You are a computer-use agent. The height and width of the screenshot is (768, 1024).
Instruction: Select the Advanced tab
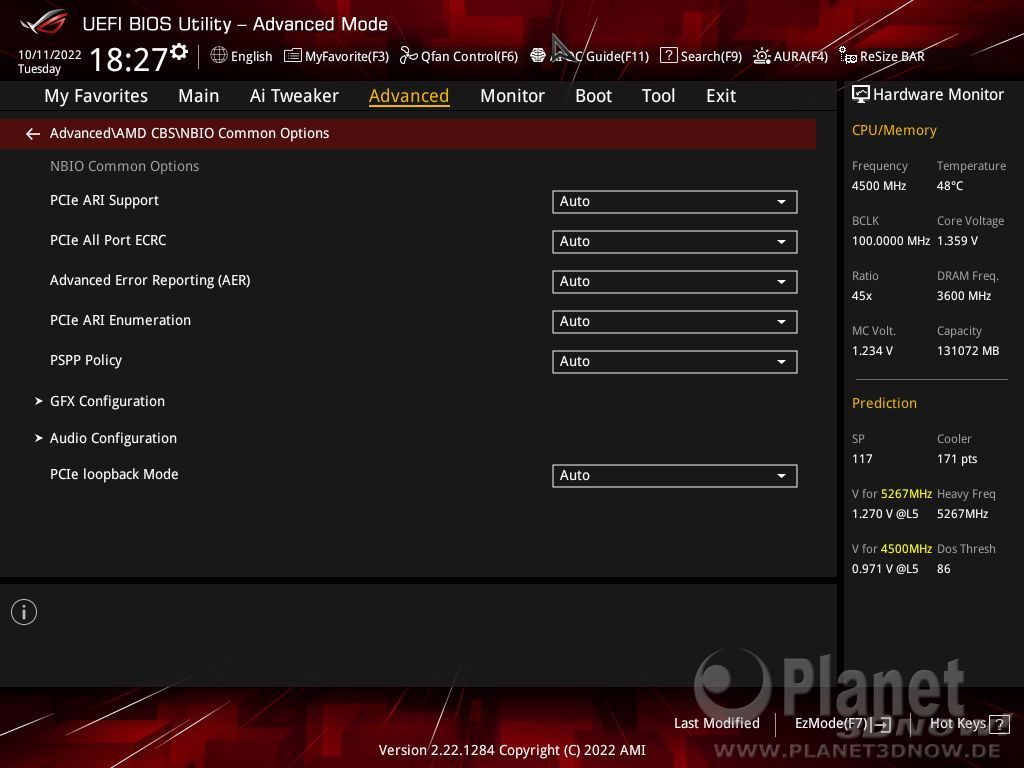coord(409,96)
